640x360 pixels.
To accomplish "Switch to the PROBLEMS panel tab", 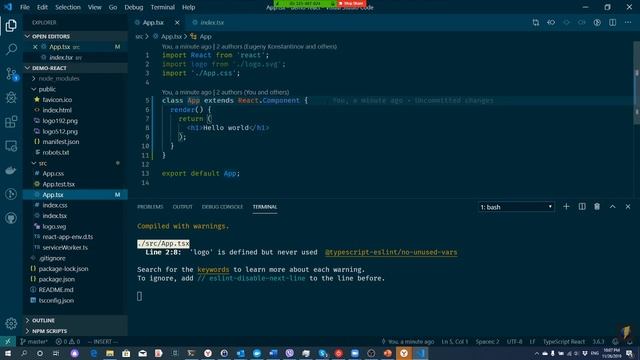I will [150, 207].
